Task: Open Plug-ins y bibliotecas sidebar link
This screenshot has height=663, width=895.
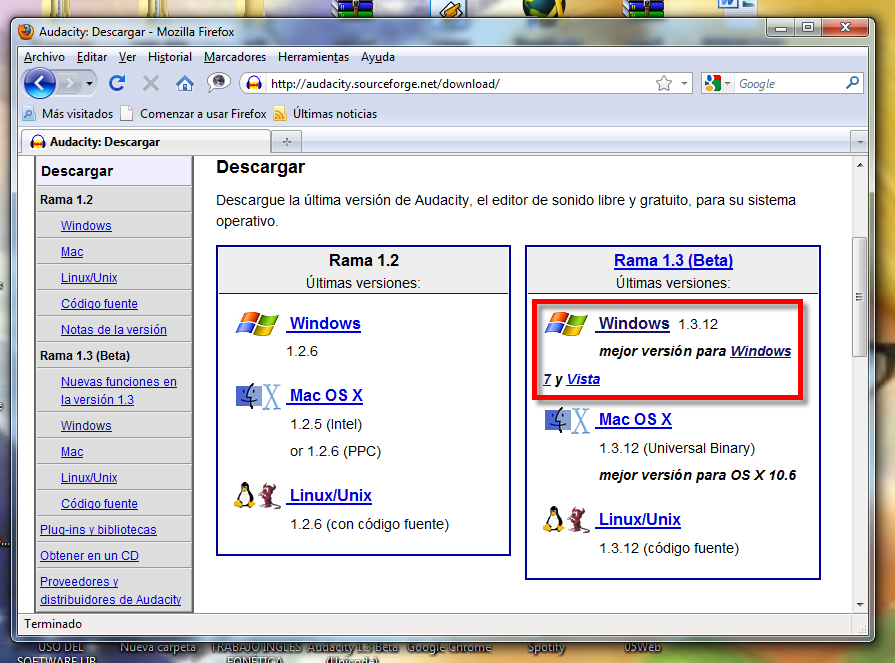Action: pos(98,530)
